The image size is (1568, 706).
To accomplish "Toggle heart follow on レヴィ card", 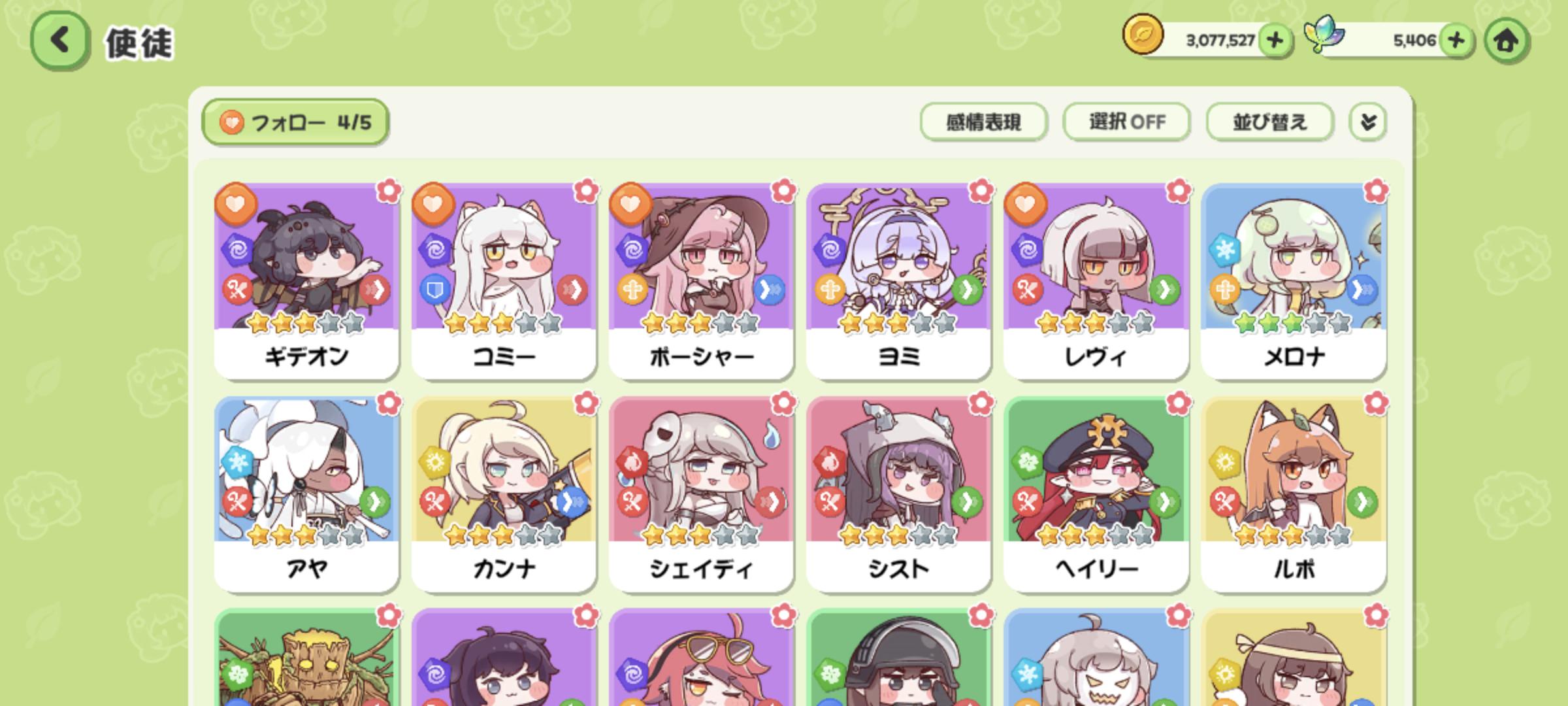I will (x=1025, y=204).
